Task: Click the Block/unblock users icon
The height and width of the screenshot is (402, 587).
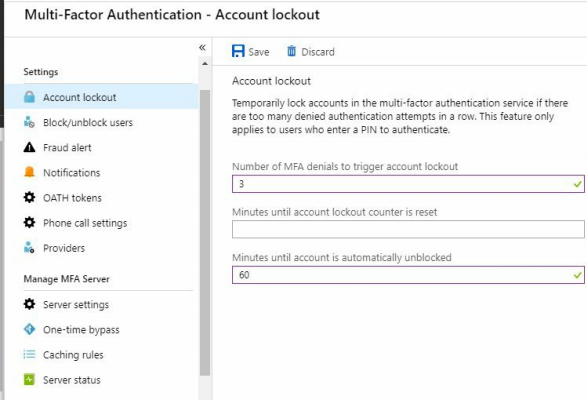Action: (29, 122)
